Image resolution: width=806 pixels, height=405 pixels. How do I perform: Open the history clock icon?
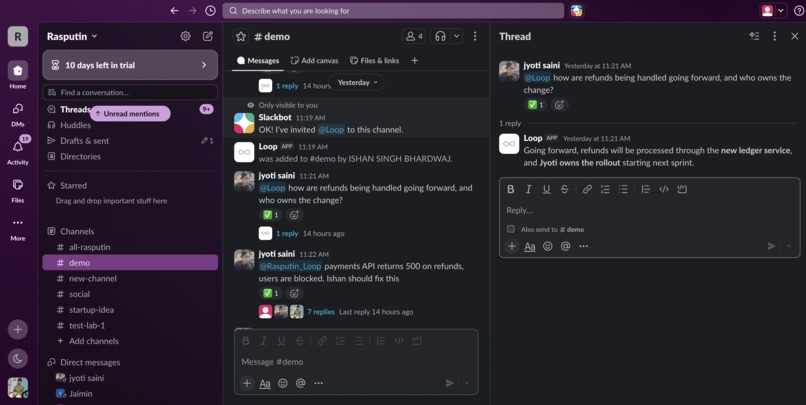pos(210,11)
